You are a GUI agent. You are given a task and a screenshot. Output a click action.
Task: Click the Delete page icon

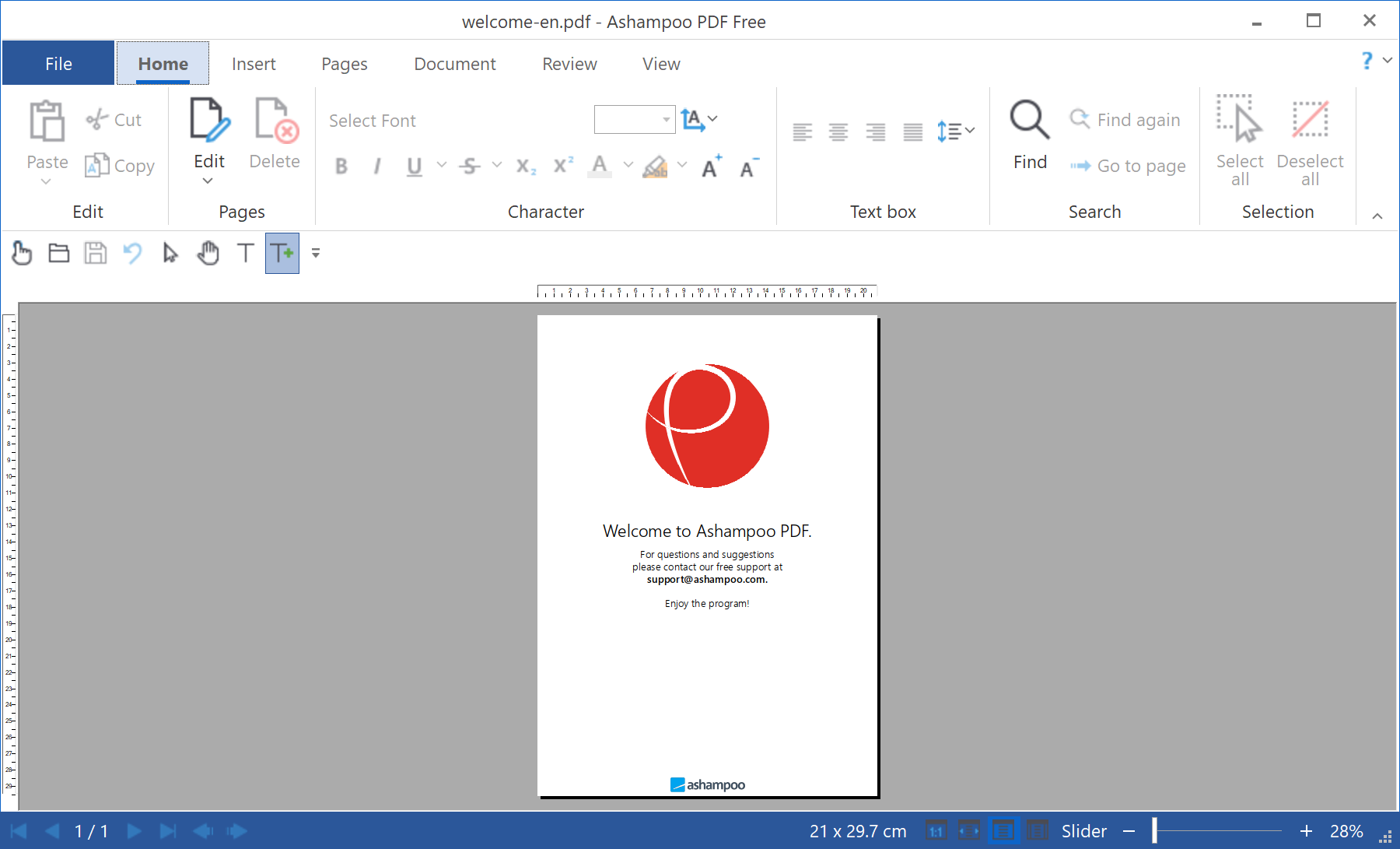click(276, 120)
